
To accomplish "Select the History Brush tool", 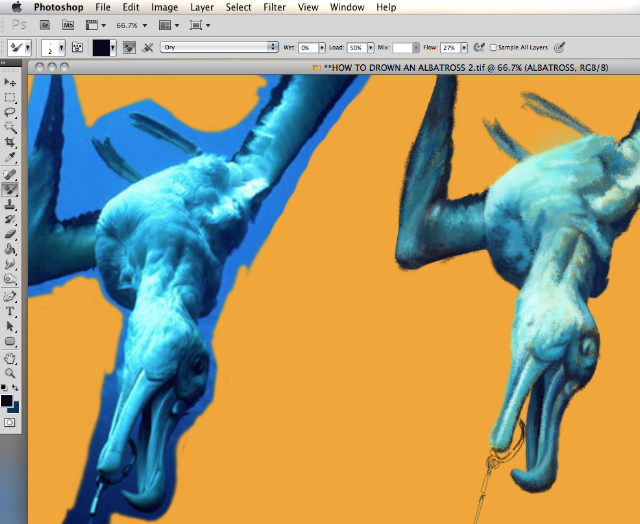I will point(10,220).
